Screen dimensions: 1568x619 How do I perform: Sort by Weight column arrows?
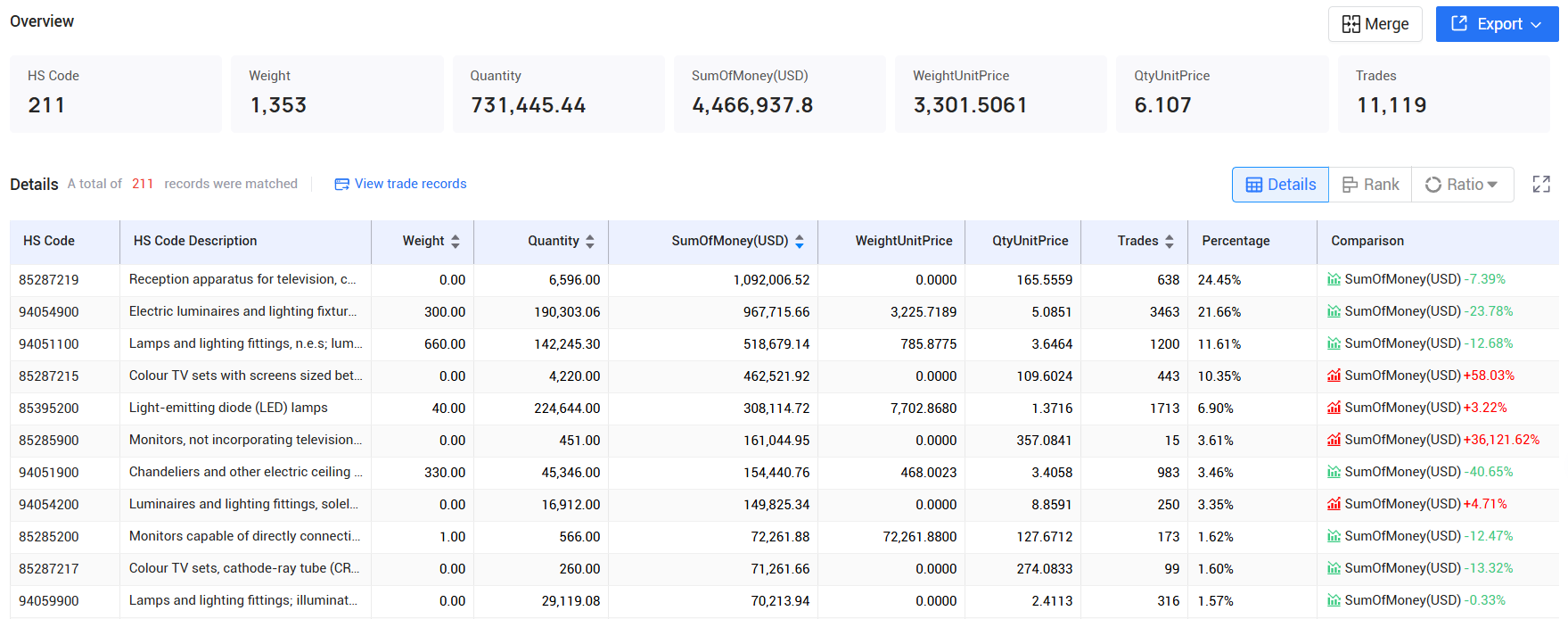pos(456,242)
